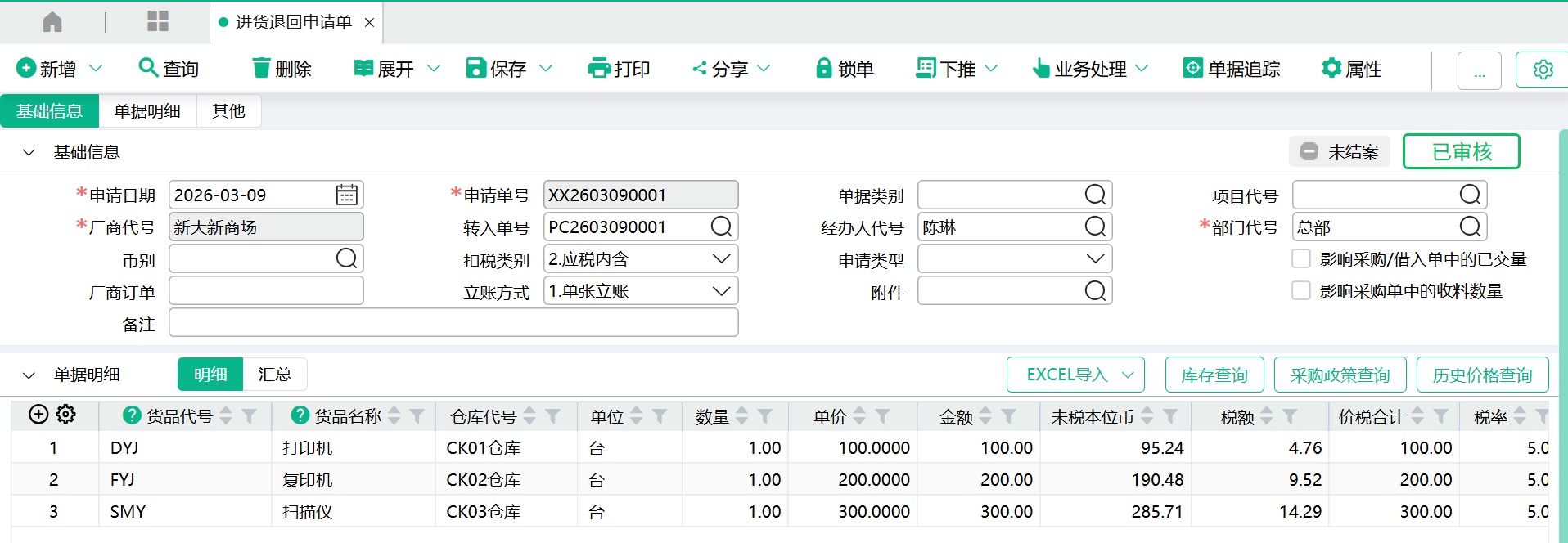Check 影响采购单中的收料数量 option
This screenshot has height=543, width=1568.
click(1301, 291)
